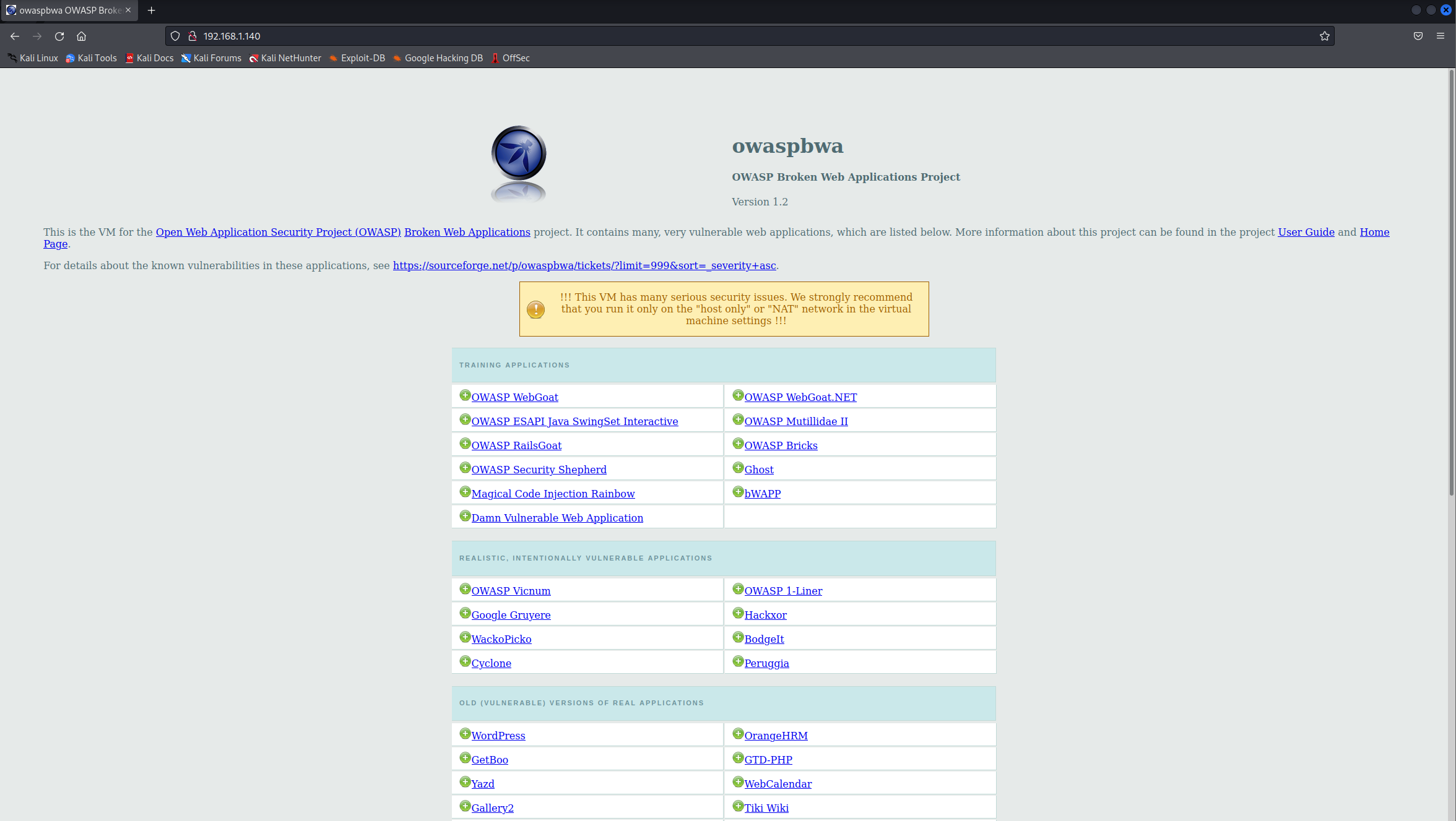Viewport: 1456px width, 821px height.
Task: Open the hamburger application menu
Action: click(1441, 36)
